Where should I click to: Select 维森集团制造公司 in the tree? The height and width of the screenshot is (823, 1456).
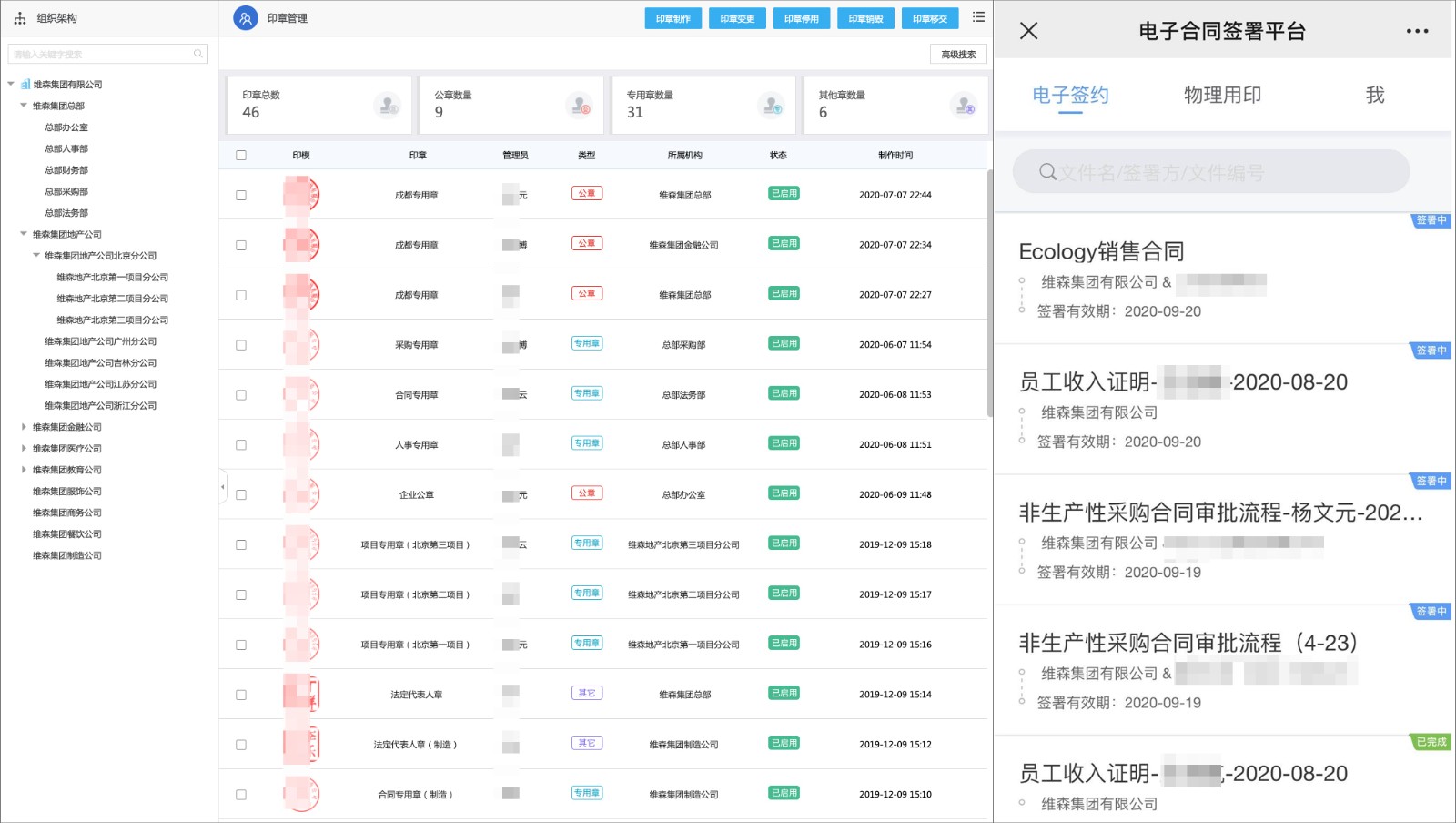coord(67,555)
